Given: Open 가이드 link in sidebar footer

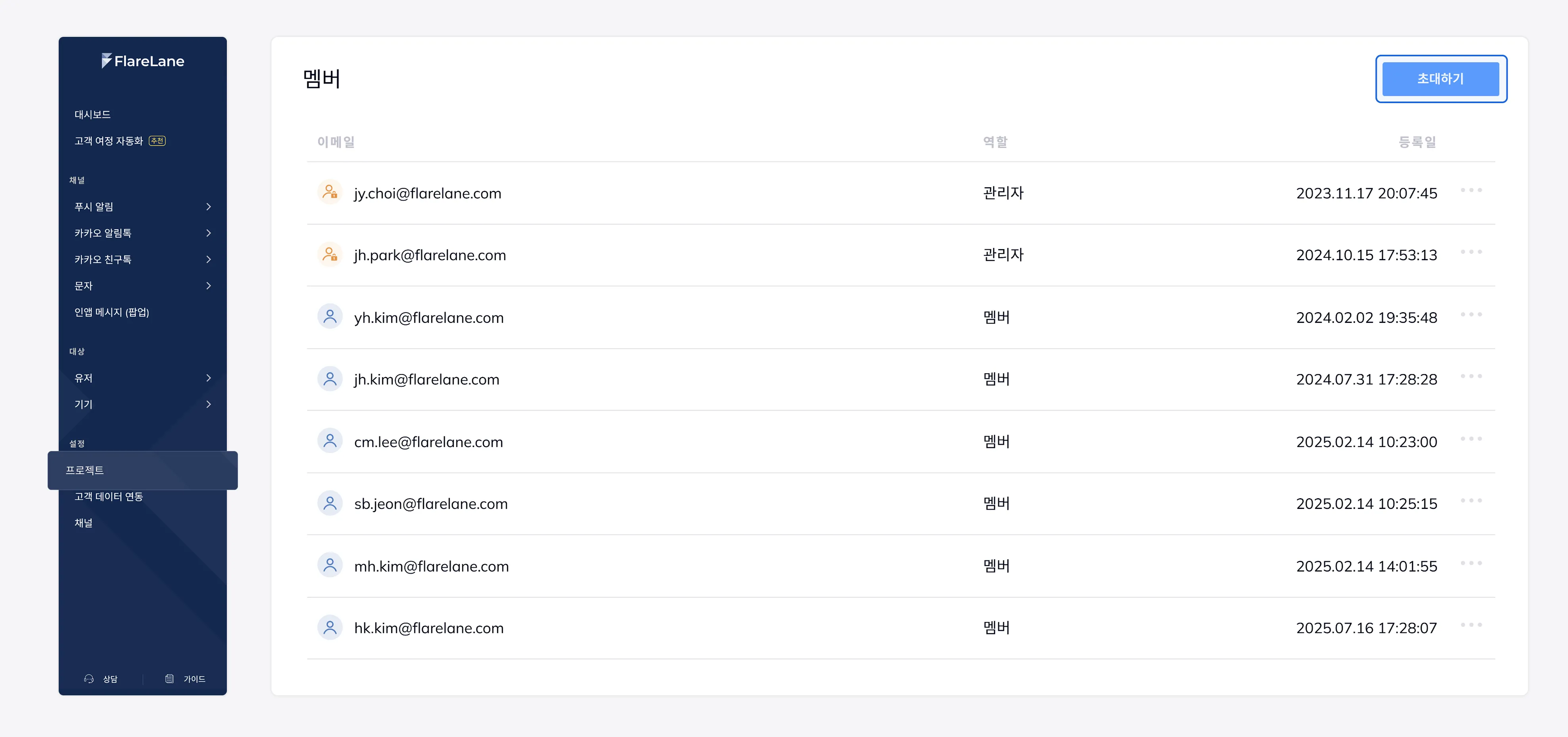Looking at the screenshot, I should (x=195, y=679).
